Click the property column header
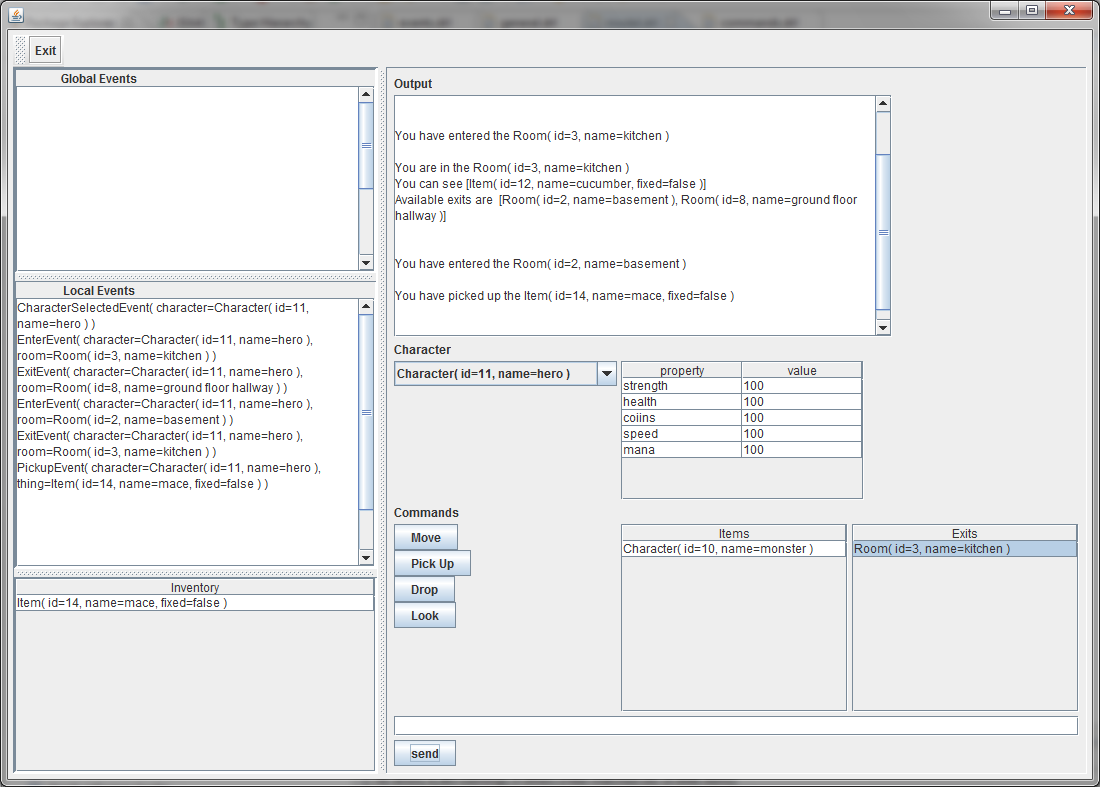Image resolution: width=1100 pixels, height=787 pixels. click(682, 370)
